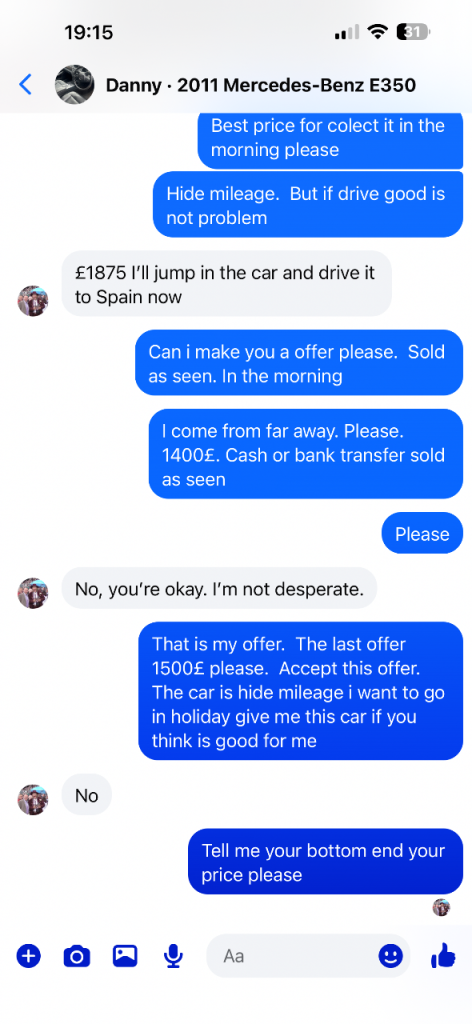Open Danny's header profile picture
Viewport: 472px width, 1024px height.
(74, 84)
